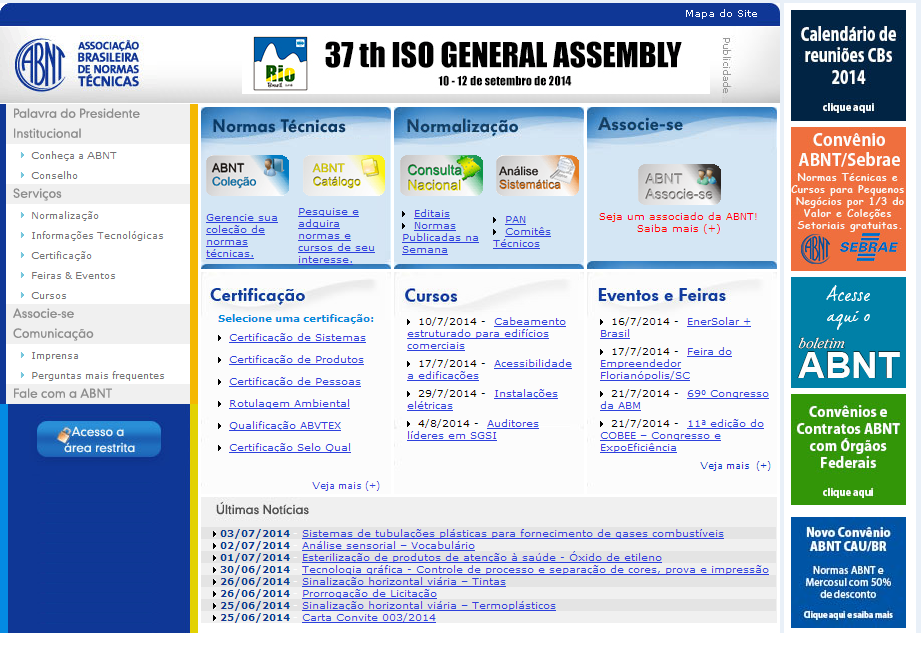The height and width of the screenshot is (665, 921).
Task: Open Acessibilidade a edificações course link
Action: tap(489, 370)
